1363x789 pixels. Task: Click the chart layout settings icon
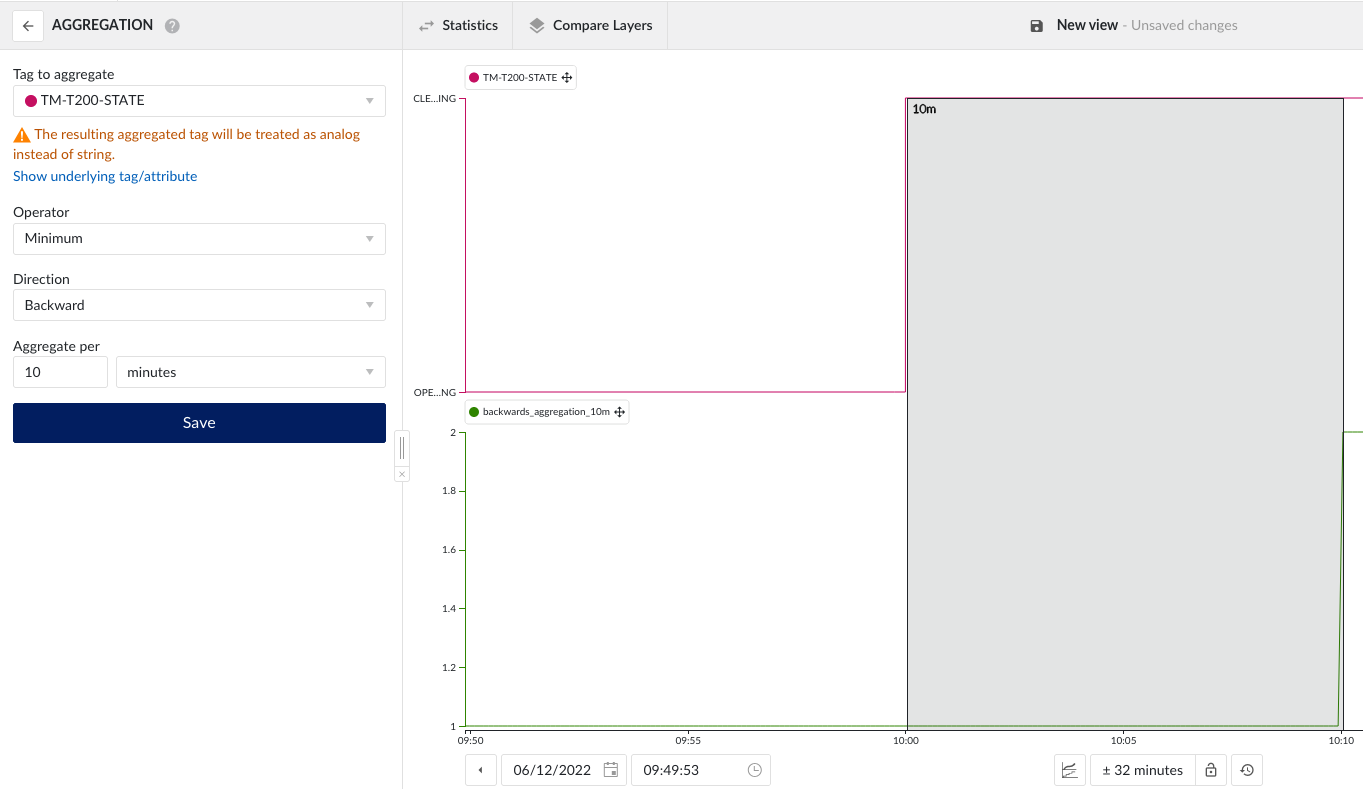coord(1070,770)
